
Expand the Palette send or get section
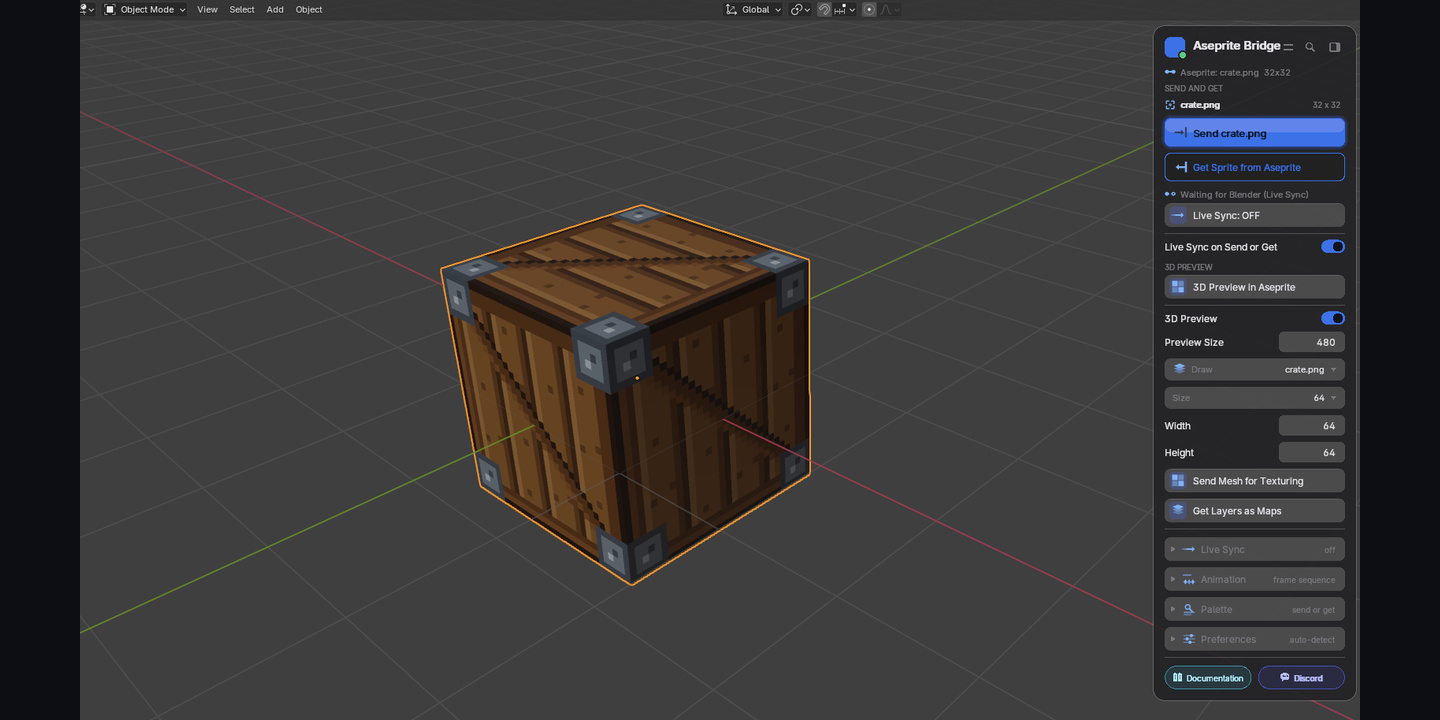point(1255,609)
